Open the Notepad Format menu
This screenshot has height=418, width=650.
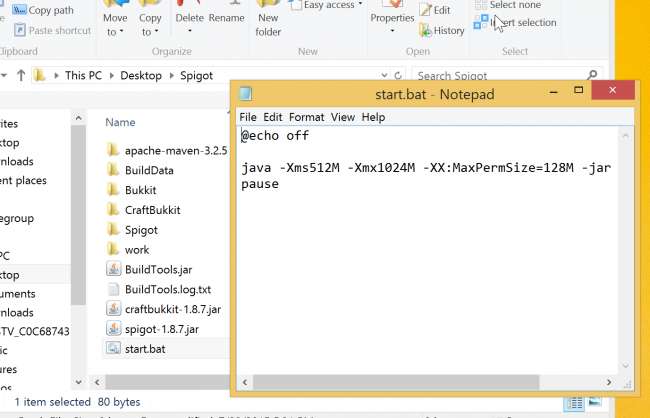tap(307, 117)
